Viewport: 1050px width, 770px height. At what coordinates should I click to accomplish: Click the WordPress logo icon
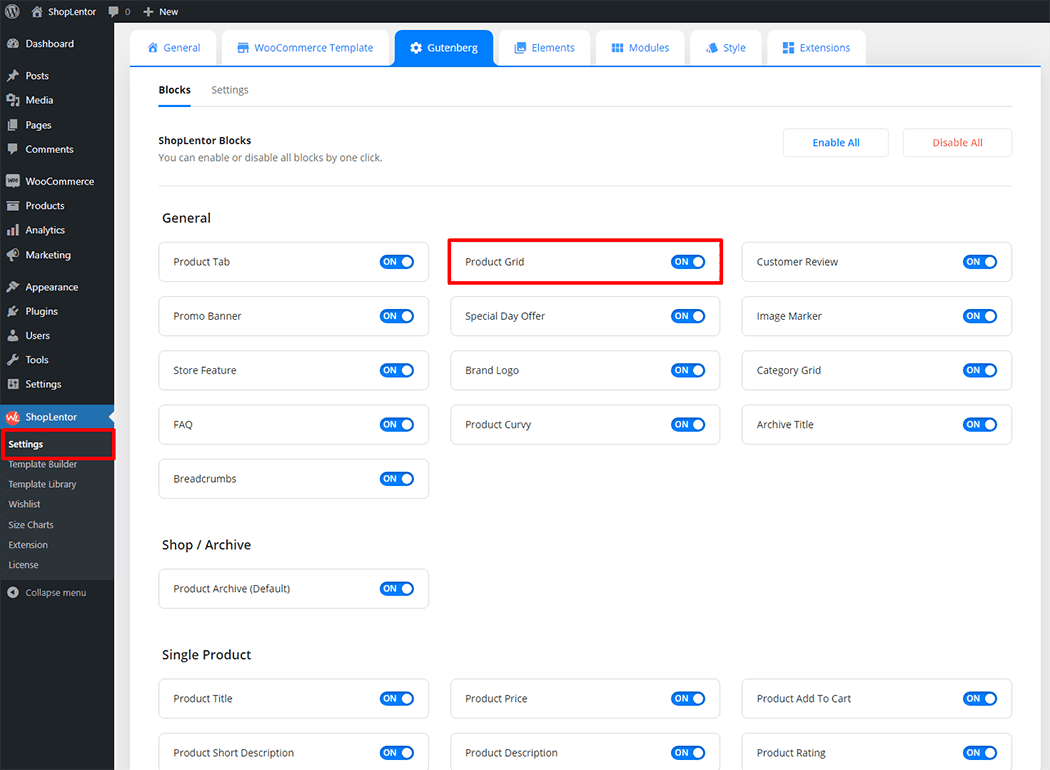(x=12, y=12)
